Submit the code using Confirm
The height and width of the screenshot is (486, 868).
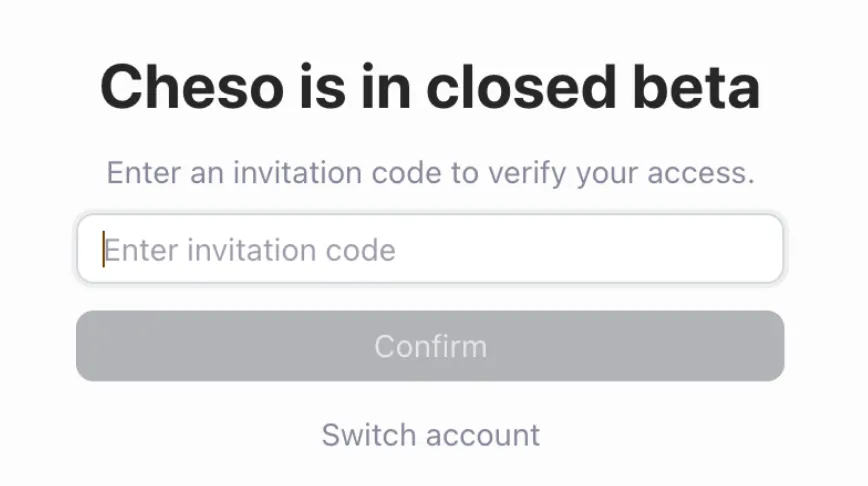tap(430, 346)
